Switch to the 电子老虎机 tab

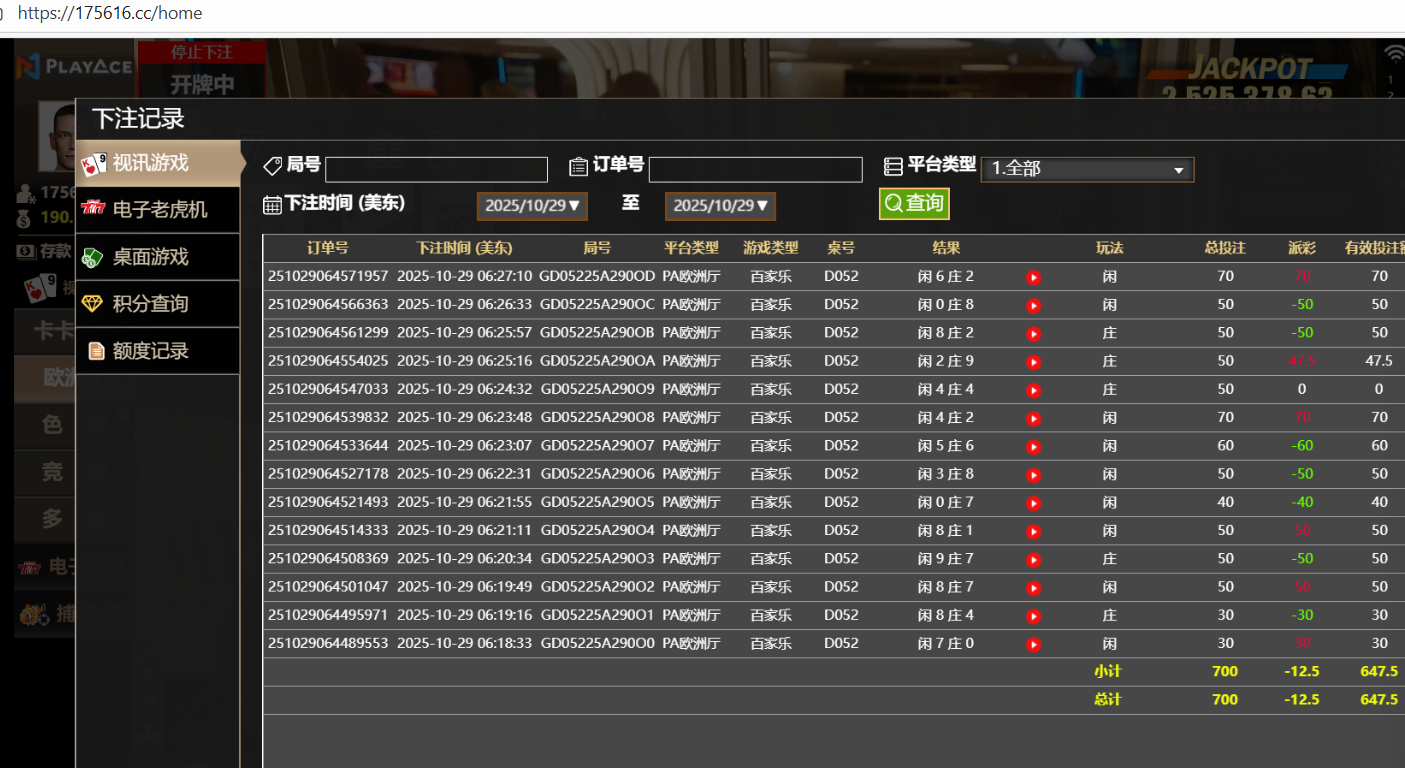click(158, 210)
